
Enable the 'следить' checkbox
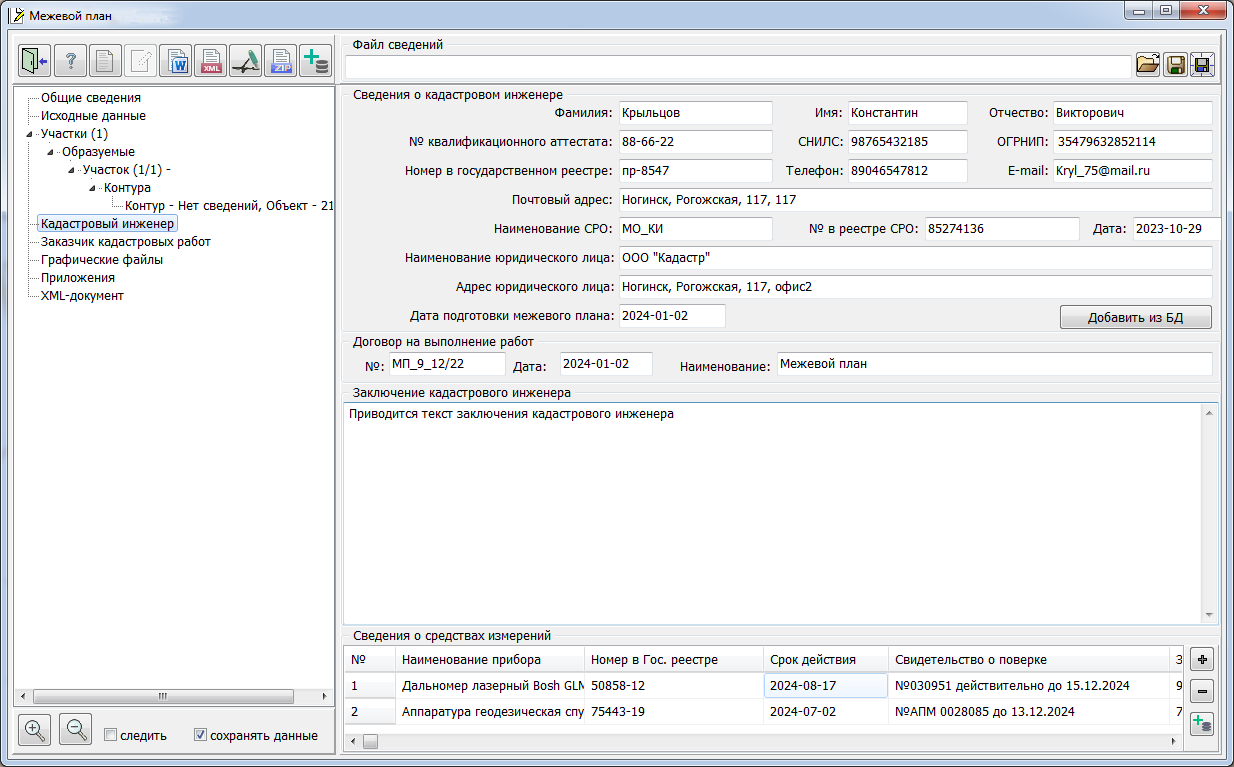point(112,735)
